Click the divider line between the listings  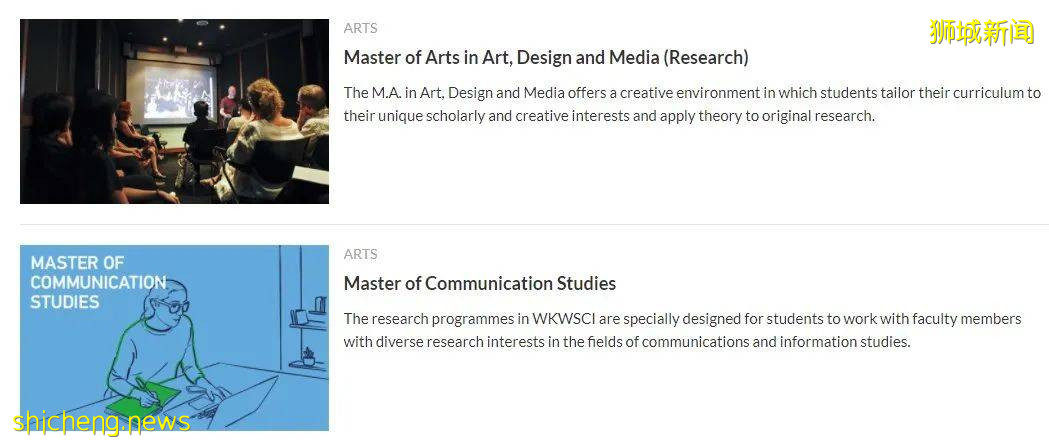coord(524,224)
